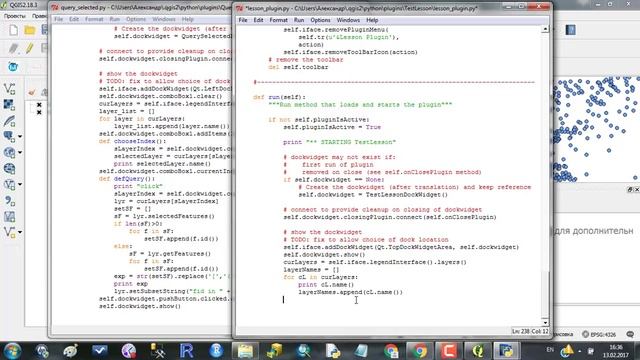
Task: Open Options menu in lesson_plugin.py window
Action: coord(320,20)
